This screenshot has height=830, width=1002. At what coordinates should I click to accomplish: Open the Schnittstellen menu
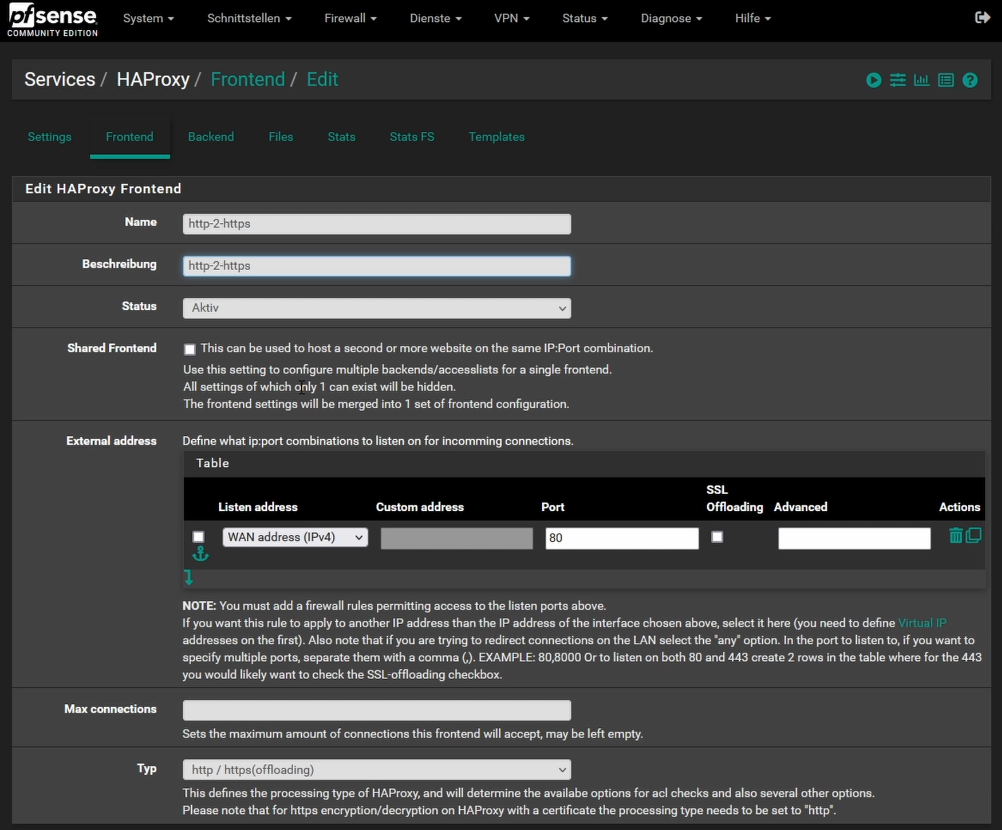click(249, 18)
